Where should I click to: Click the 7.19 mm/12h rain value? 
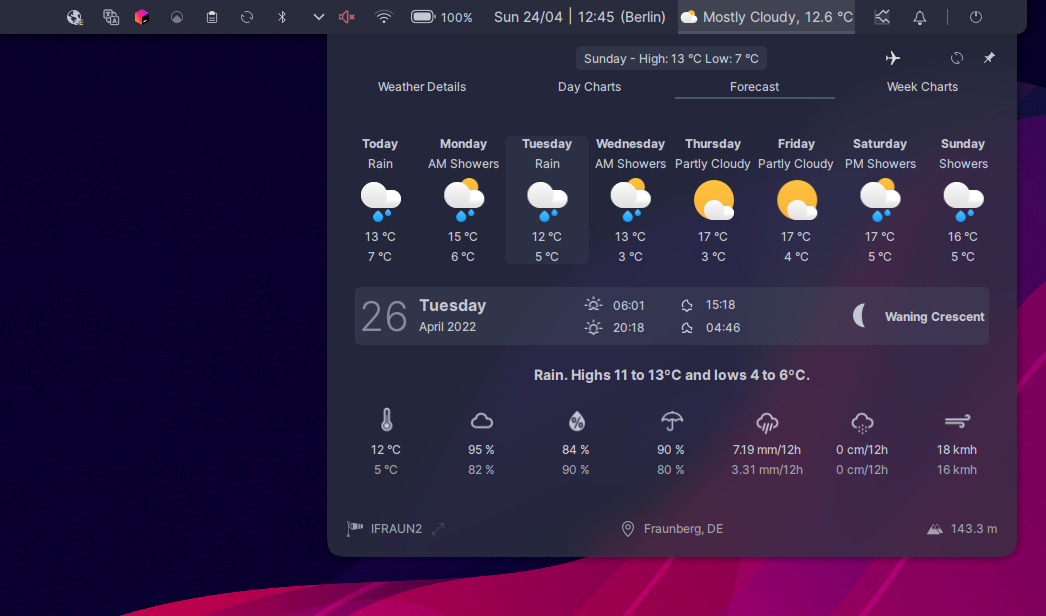point(767,450)
